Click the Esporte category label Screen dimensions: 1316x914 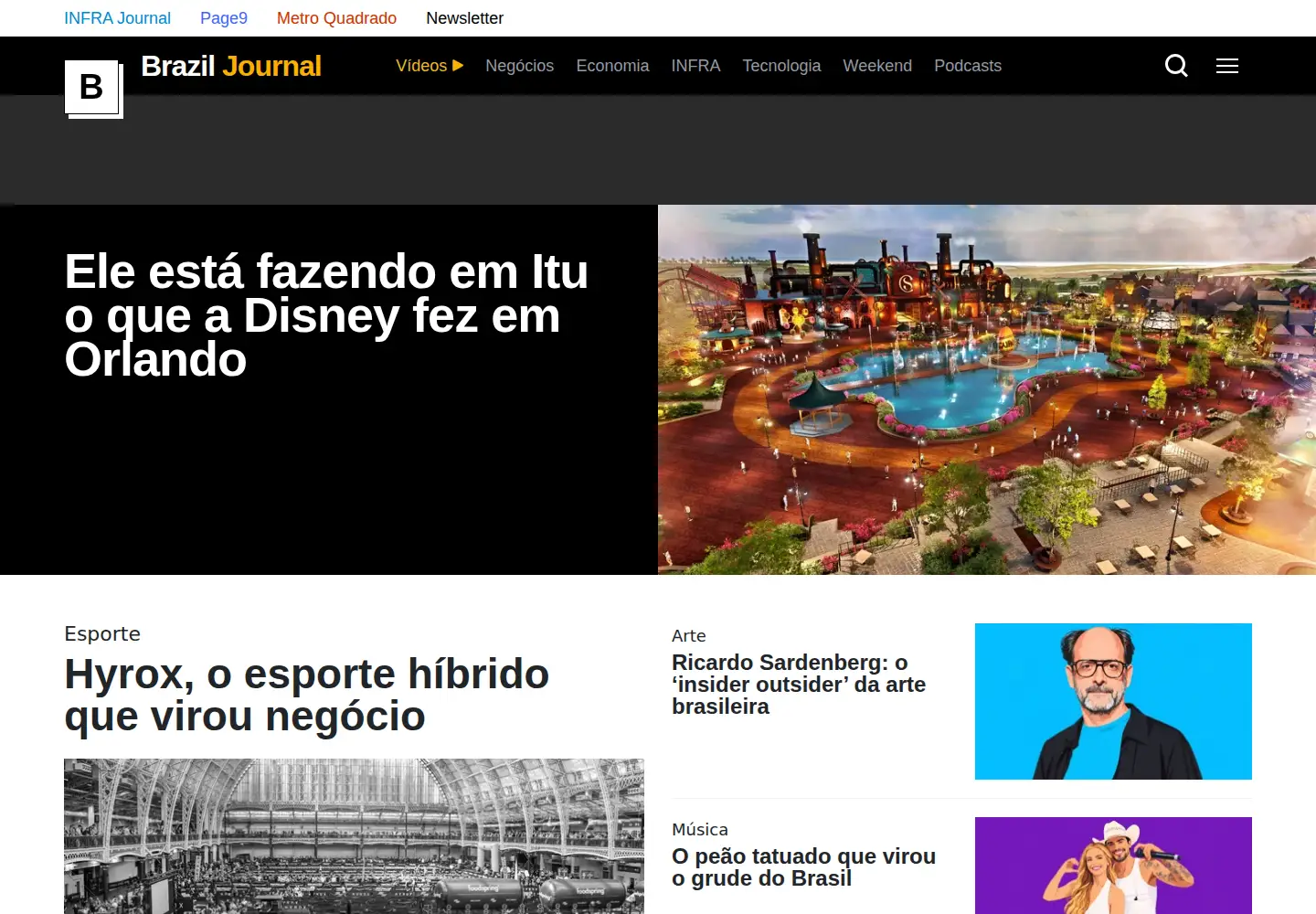point(102,633)
